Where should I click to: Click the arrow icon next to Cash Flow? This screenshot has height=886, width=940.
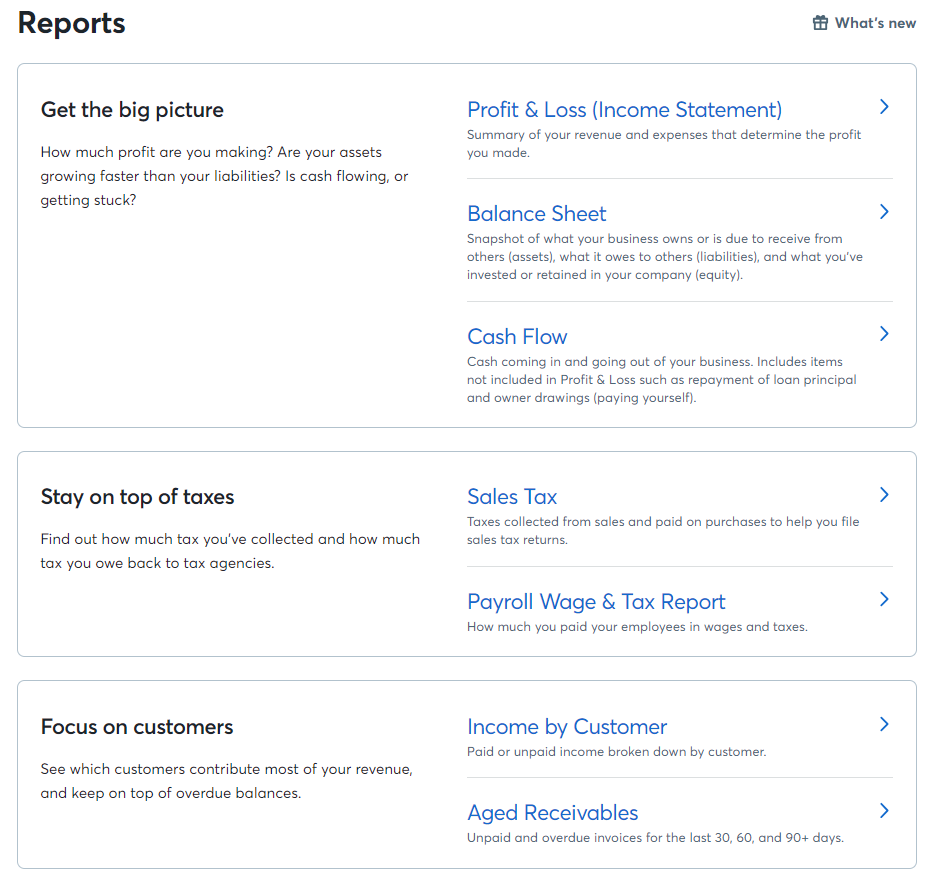tap(884, 334)
